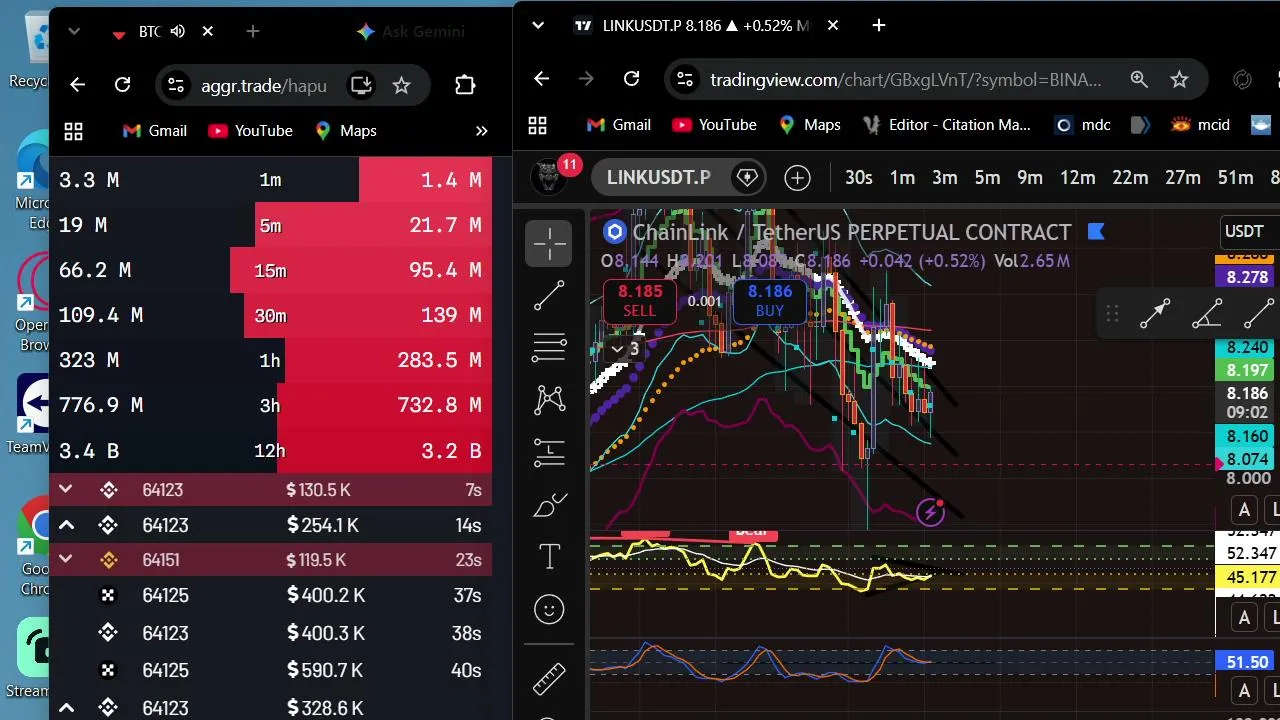Install the aggr.trade app from address bar
This screenshot has width=1280, height=720.
point(361,85)
